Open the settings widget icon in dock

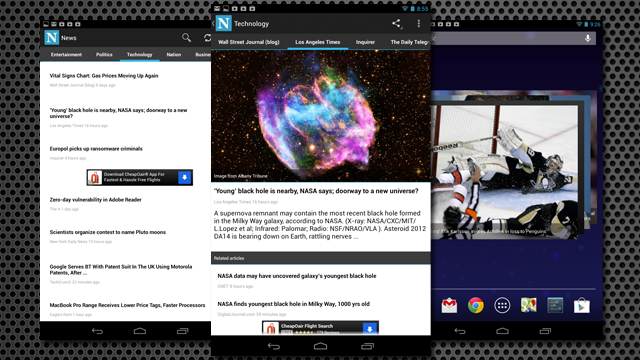point(555,305)
